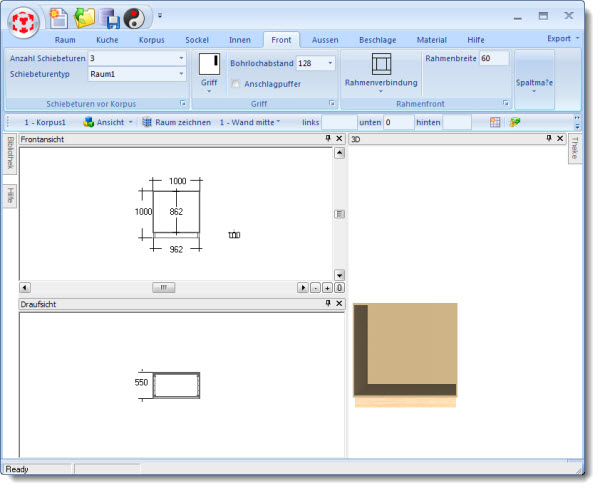Click the Rahmenverbindung frame icon
600x490 pixels.
pos(381,65)
